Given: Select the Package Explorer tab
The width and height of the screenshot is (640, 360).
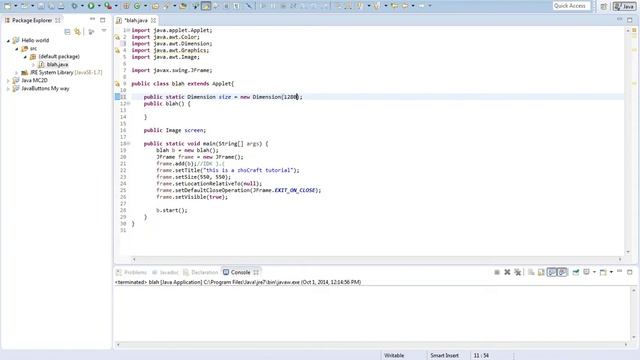Looking at the screenshot, I should point(32,20).
